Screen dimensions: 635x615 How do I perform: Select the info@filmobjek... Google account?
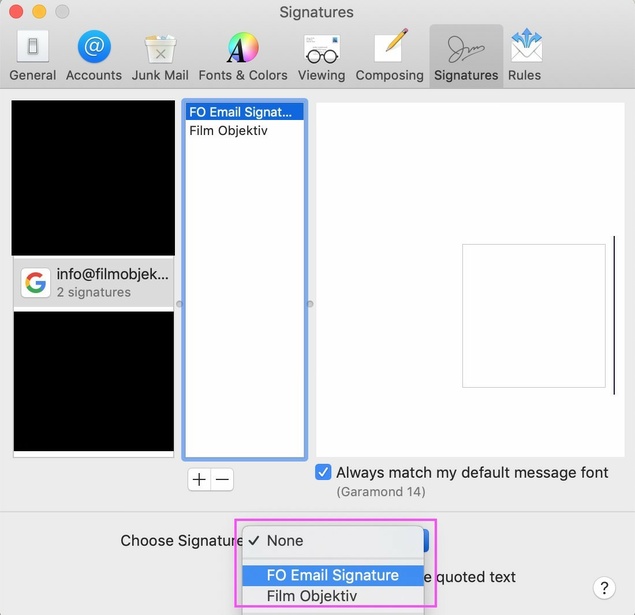pos(93,282)
